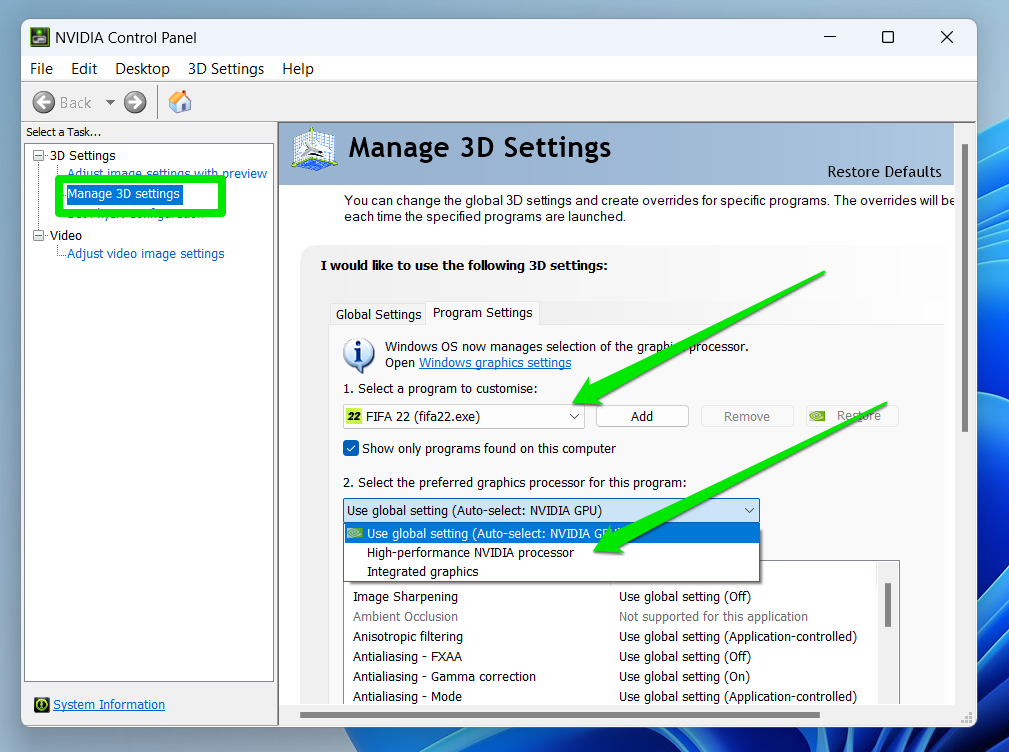Switch to the Global Settings tab
The image size is (1009, 752).
(378, 315)
